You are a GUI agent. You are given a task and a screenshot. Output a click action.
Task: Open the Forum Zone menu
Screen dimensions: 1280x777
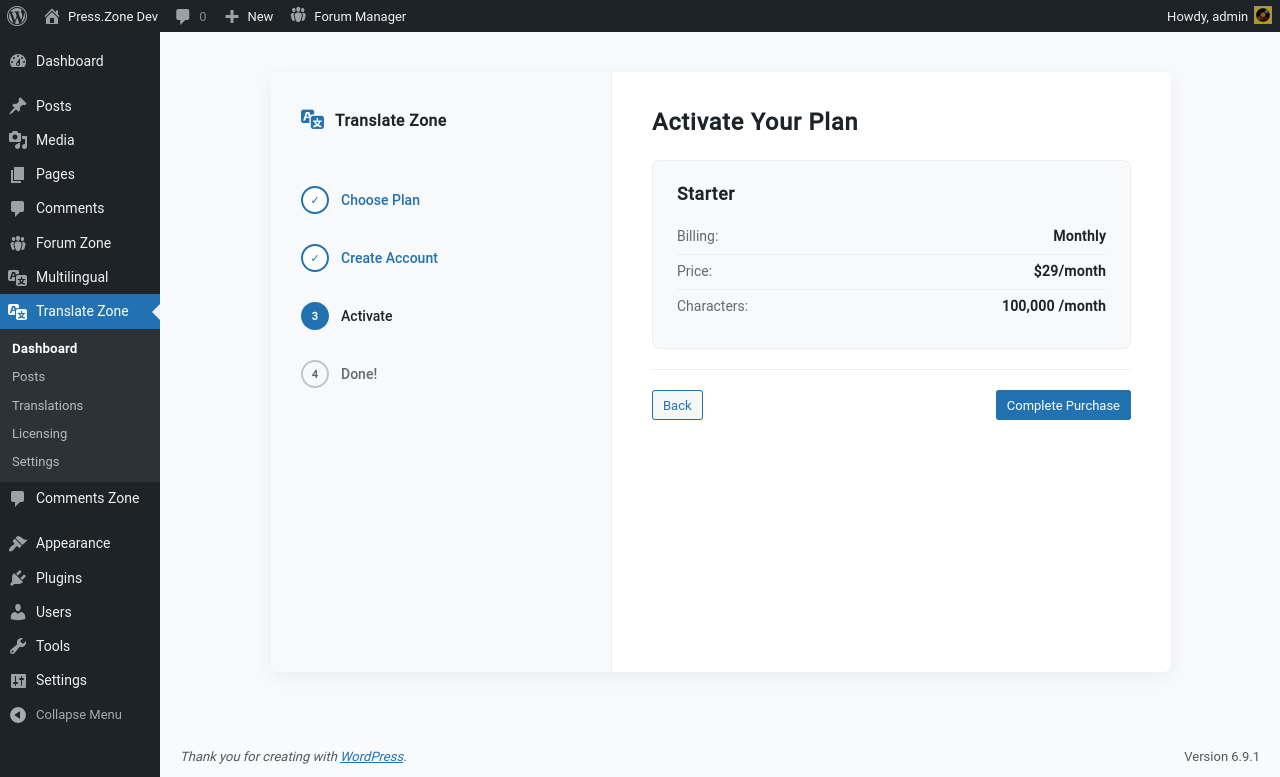click(x=80, y=243)
